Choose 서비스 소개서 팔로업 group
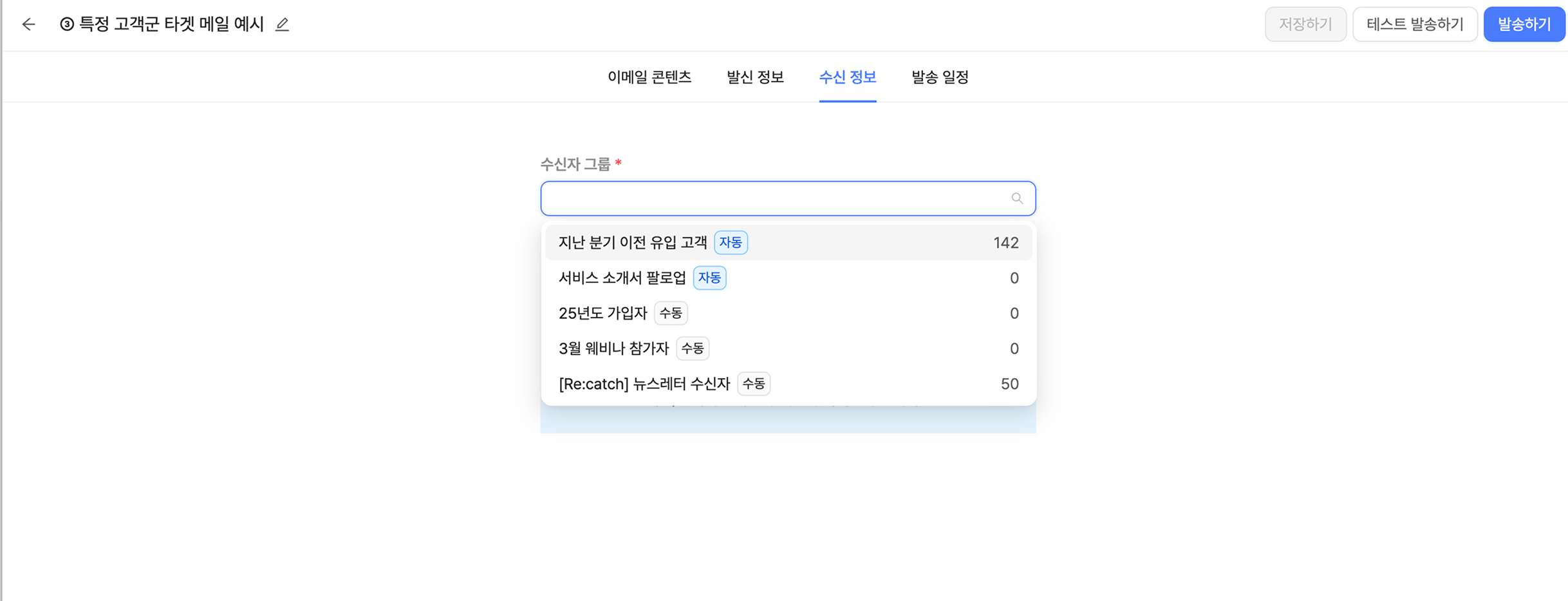The width and height of the screenshot is (1568, 601). [x=622, y=278]
